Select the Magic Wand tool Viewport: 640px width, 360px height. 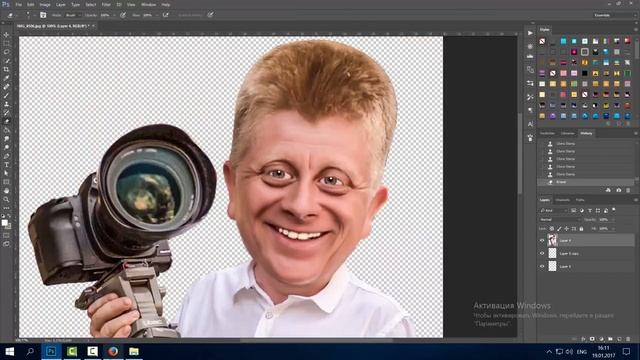(x=6, y=61)
